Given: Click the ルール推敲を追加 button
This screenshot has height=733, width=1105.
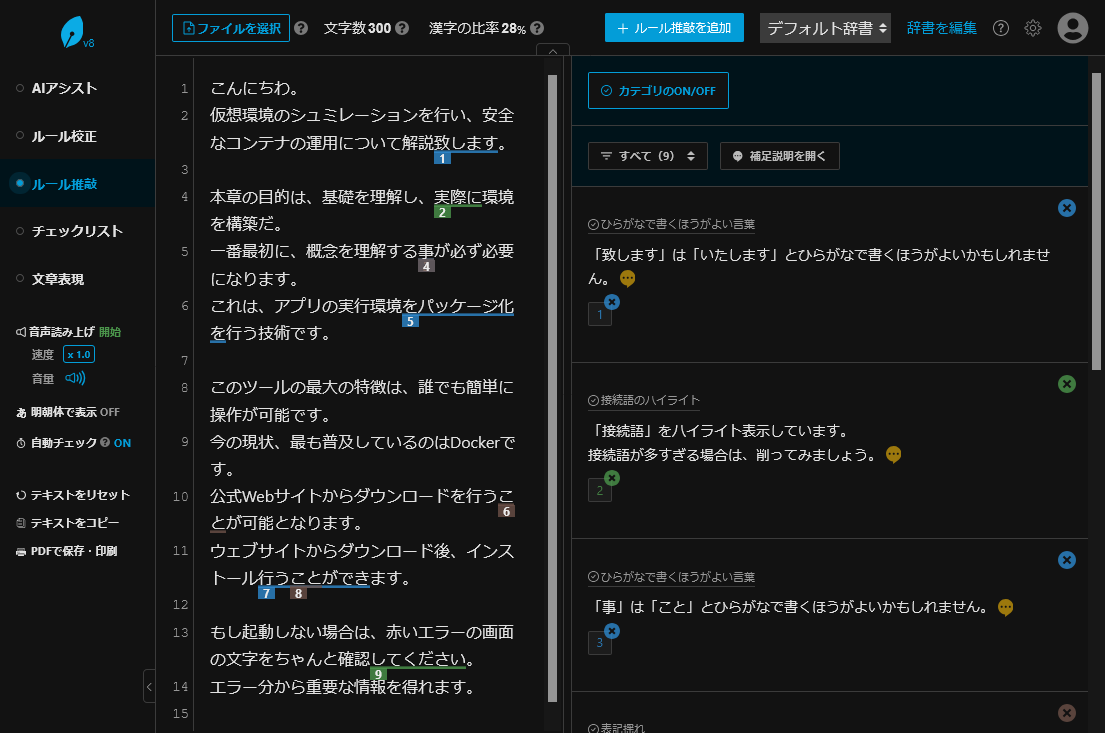Looking at the screenshot, I should [x=674, y=28].
